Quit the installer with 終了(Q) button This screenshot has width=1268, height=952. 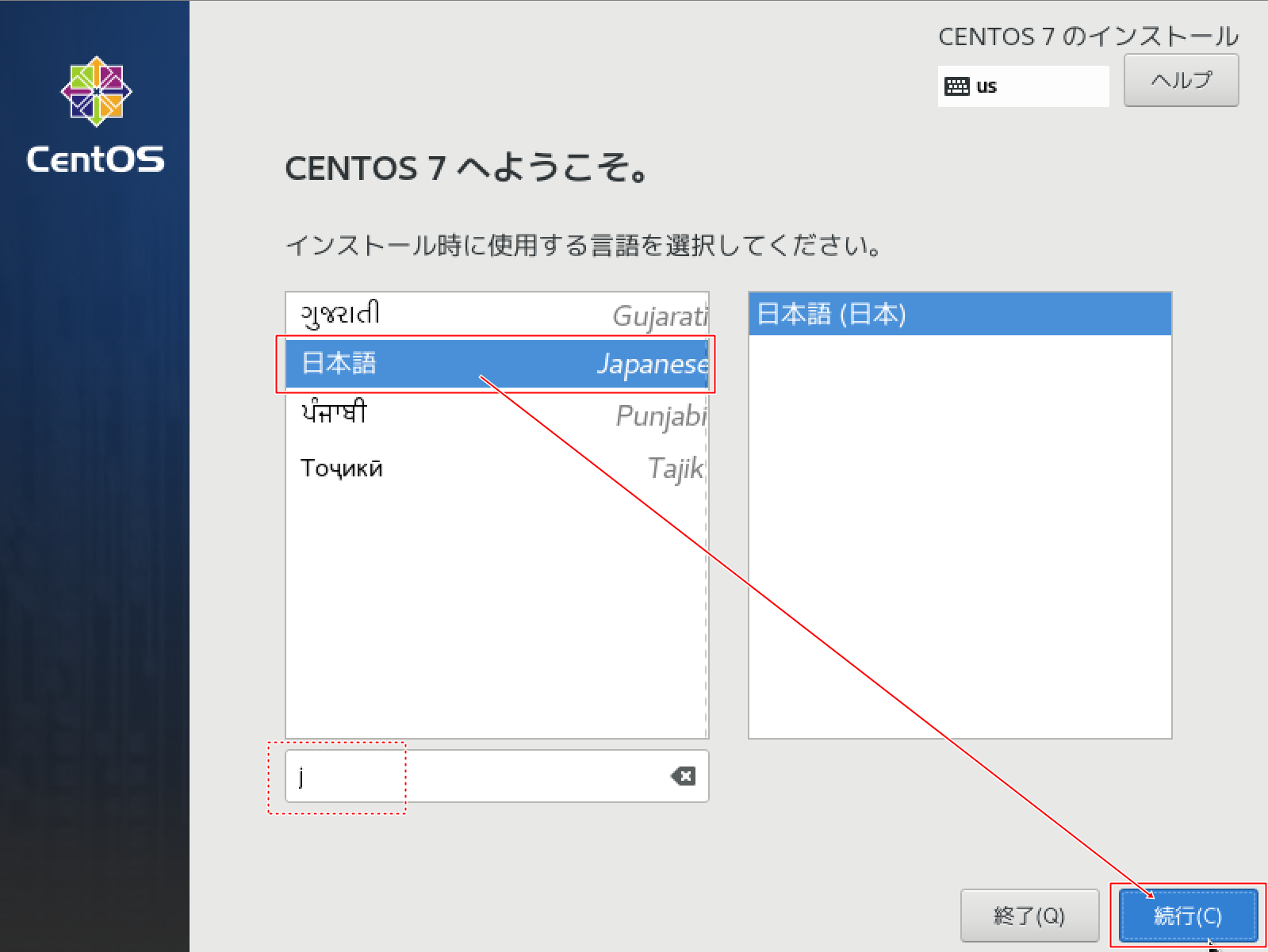coord(1029,916)
